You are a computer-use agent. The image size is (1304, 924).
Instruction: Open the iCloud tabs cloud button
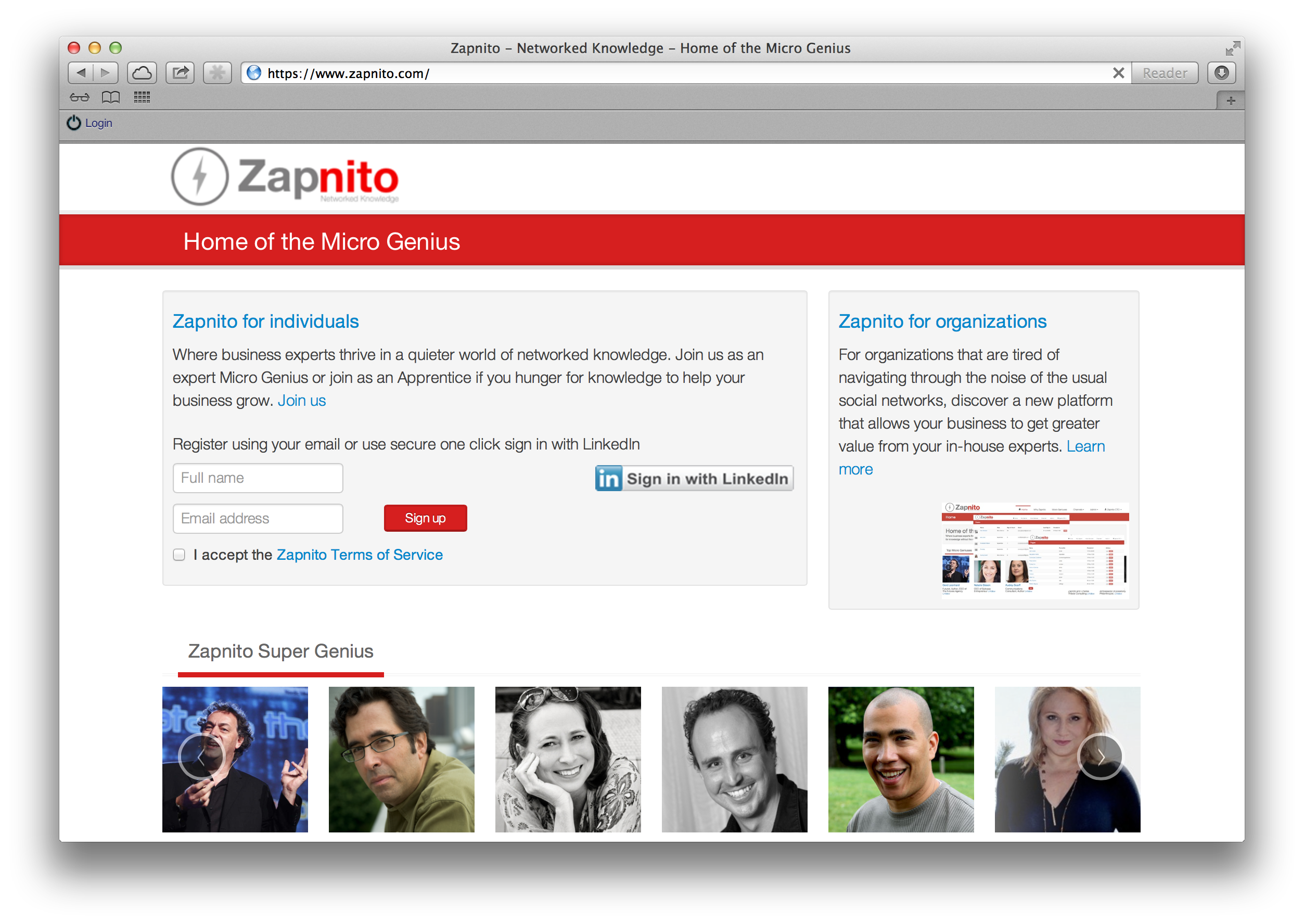[x=142, y=73]
